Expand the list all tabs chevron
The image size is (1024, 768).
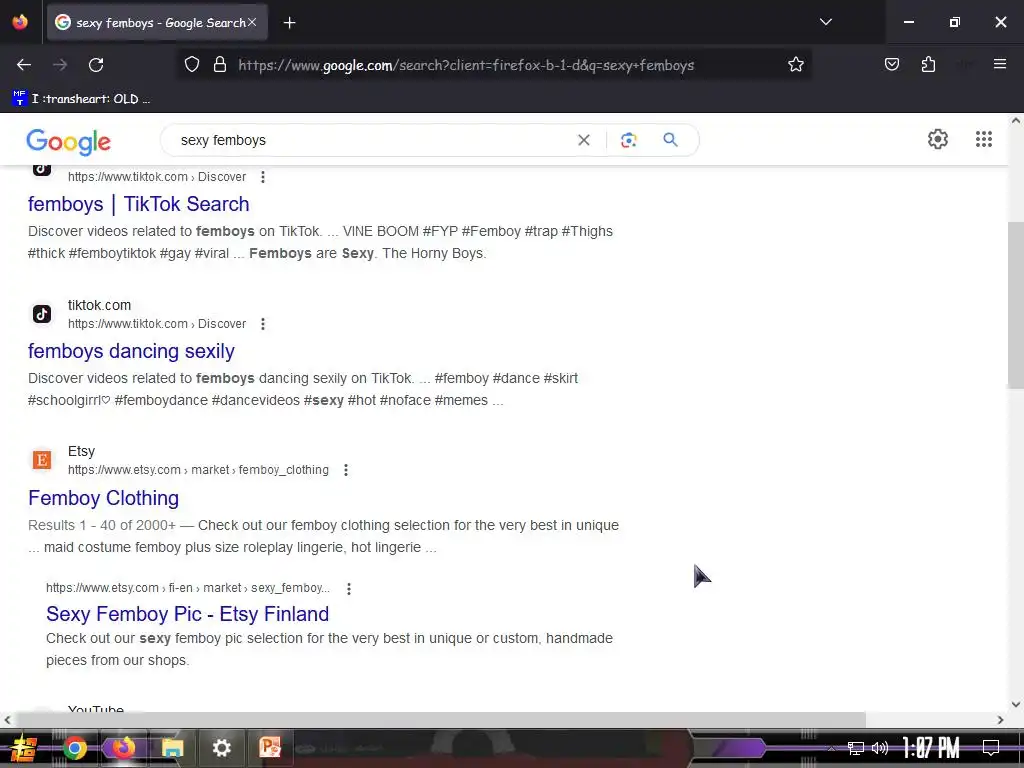click(x=825, y=22)
